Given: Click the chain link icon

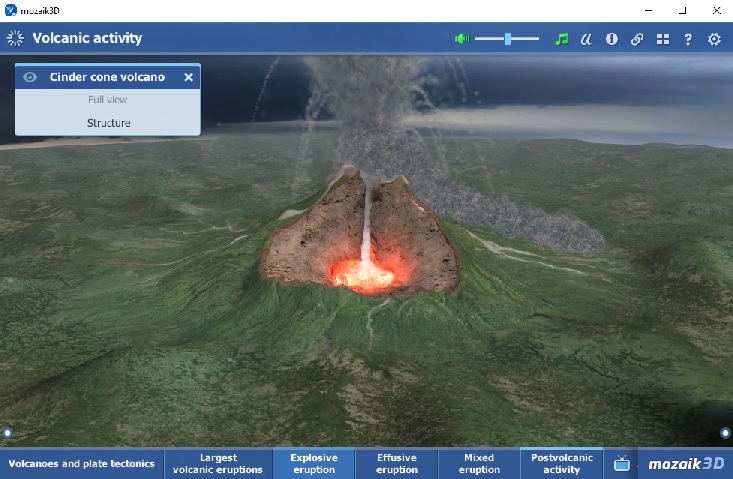Looking at the screenshot, I should click(637, 39).
